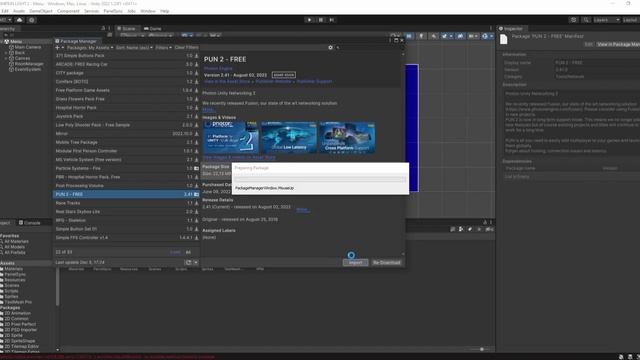Click the refresh icon beside Last update

coord(188,262)
